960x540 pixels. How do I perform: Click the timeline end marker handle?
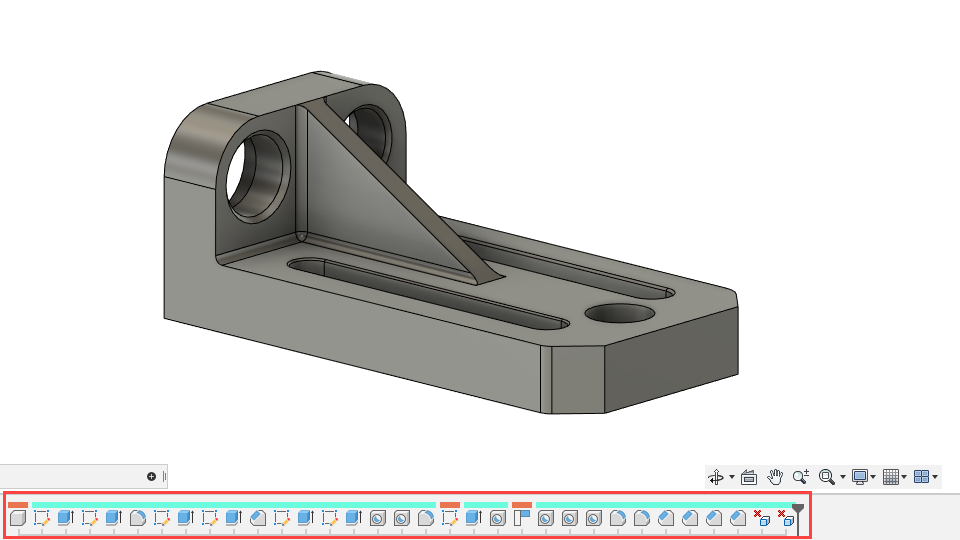click(x=797, y=510)
